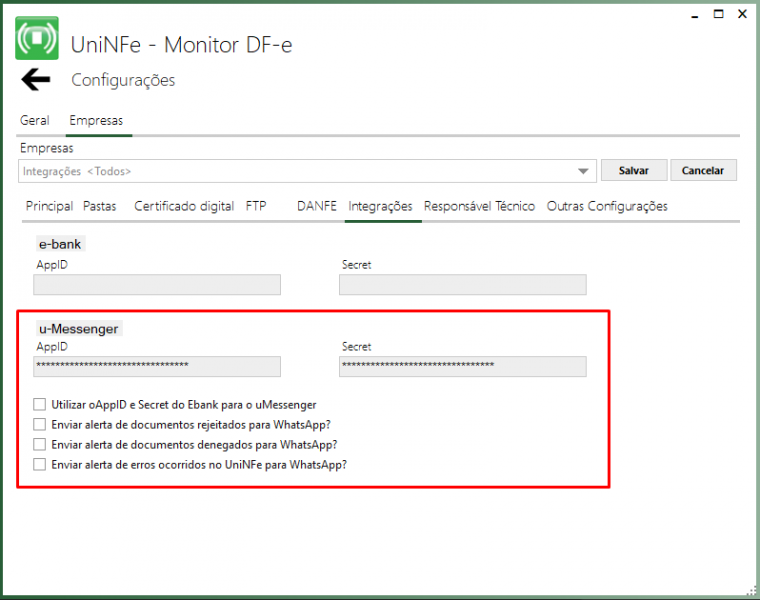Click the u-Messenger AppID field

[157, 366]
